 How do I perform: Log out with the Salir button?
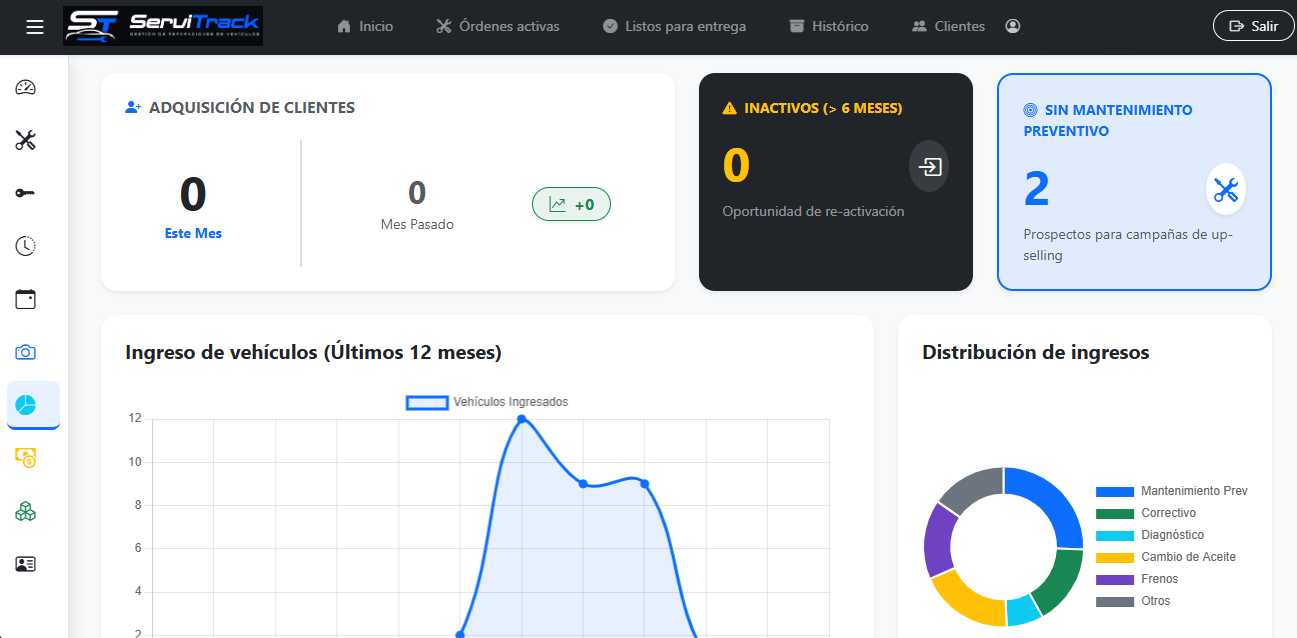(1253, 26)
